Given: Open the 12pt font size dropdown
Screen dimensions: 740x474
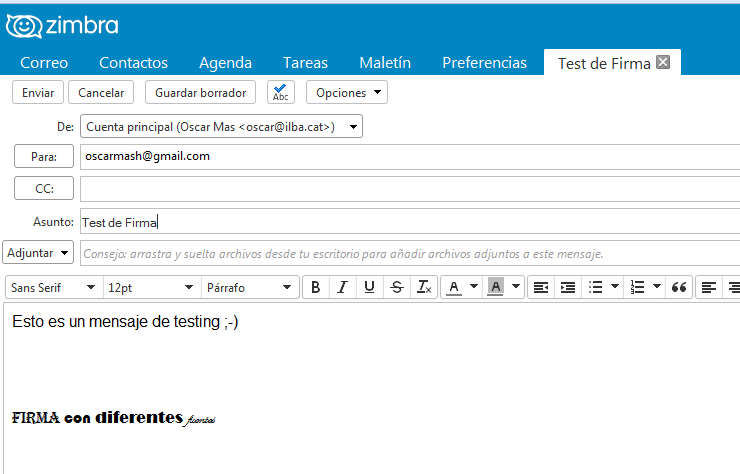Looking at the screenshot, I should click(151, 287).
